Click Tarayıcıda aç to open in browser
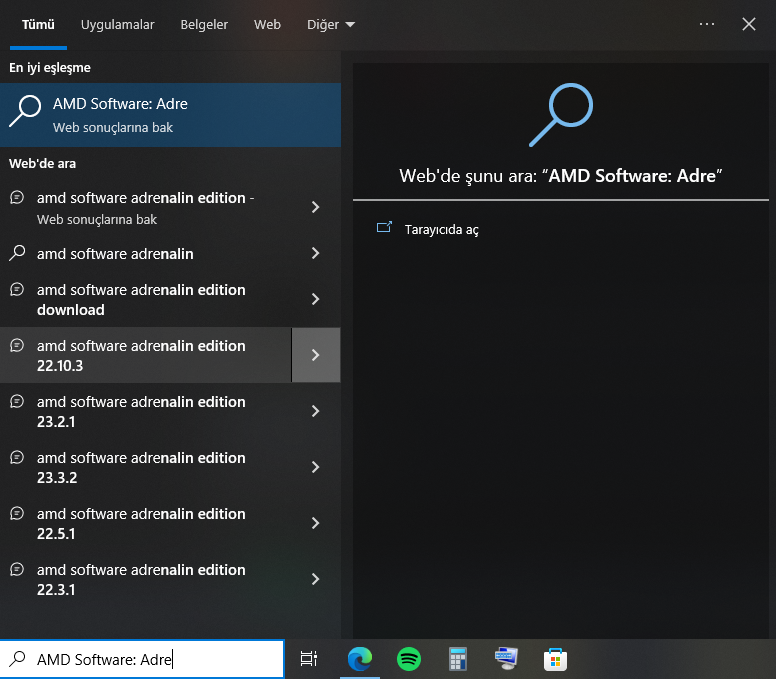776x679 pixels. (441, 229)
